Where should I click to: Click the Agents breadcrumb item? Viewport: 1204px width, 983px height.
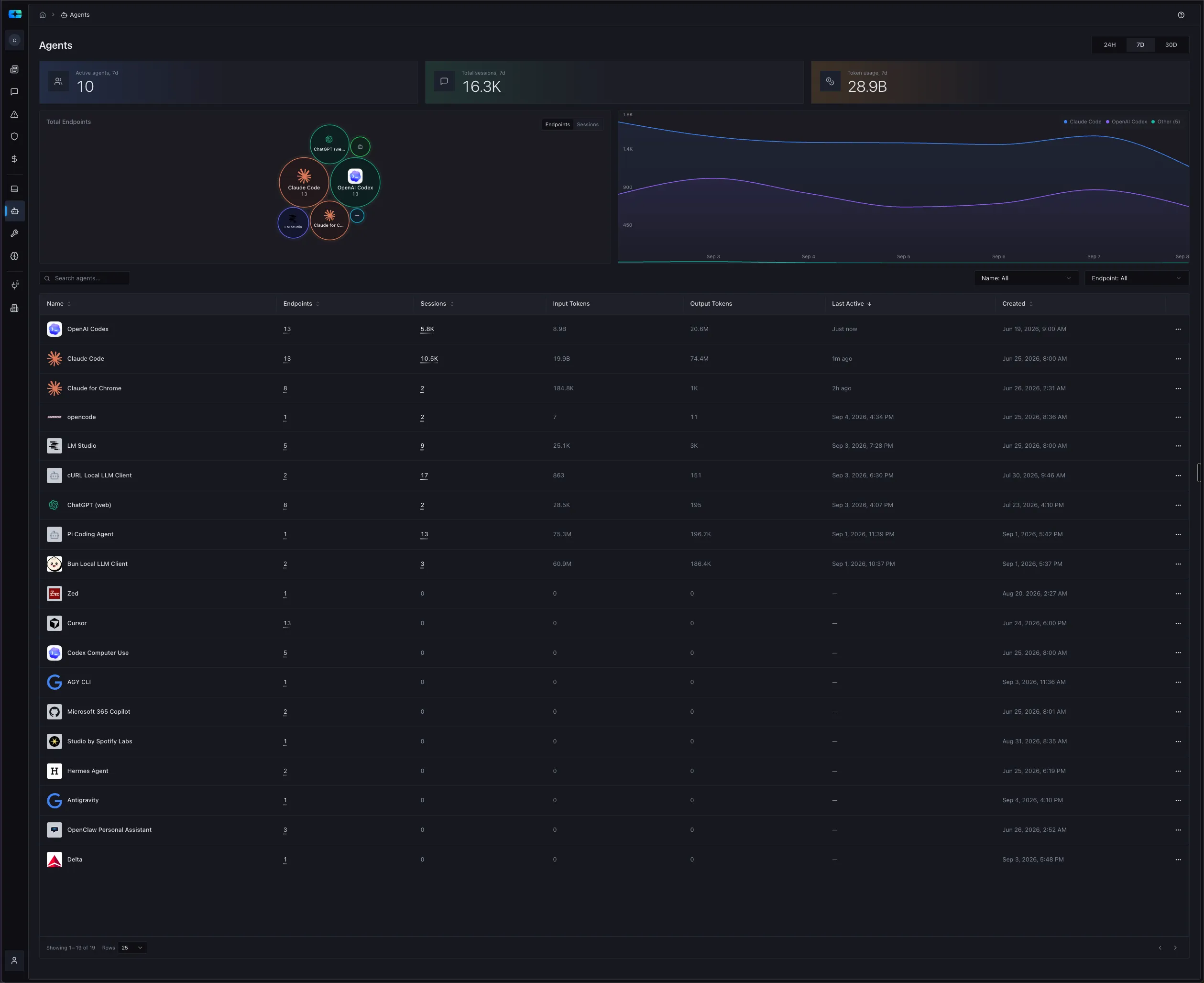click(x=75, y=15)
